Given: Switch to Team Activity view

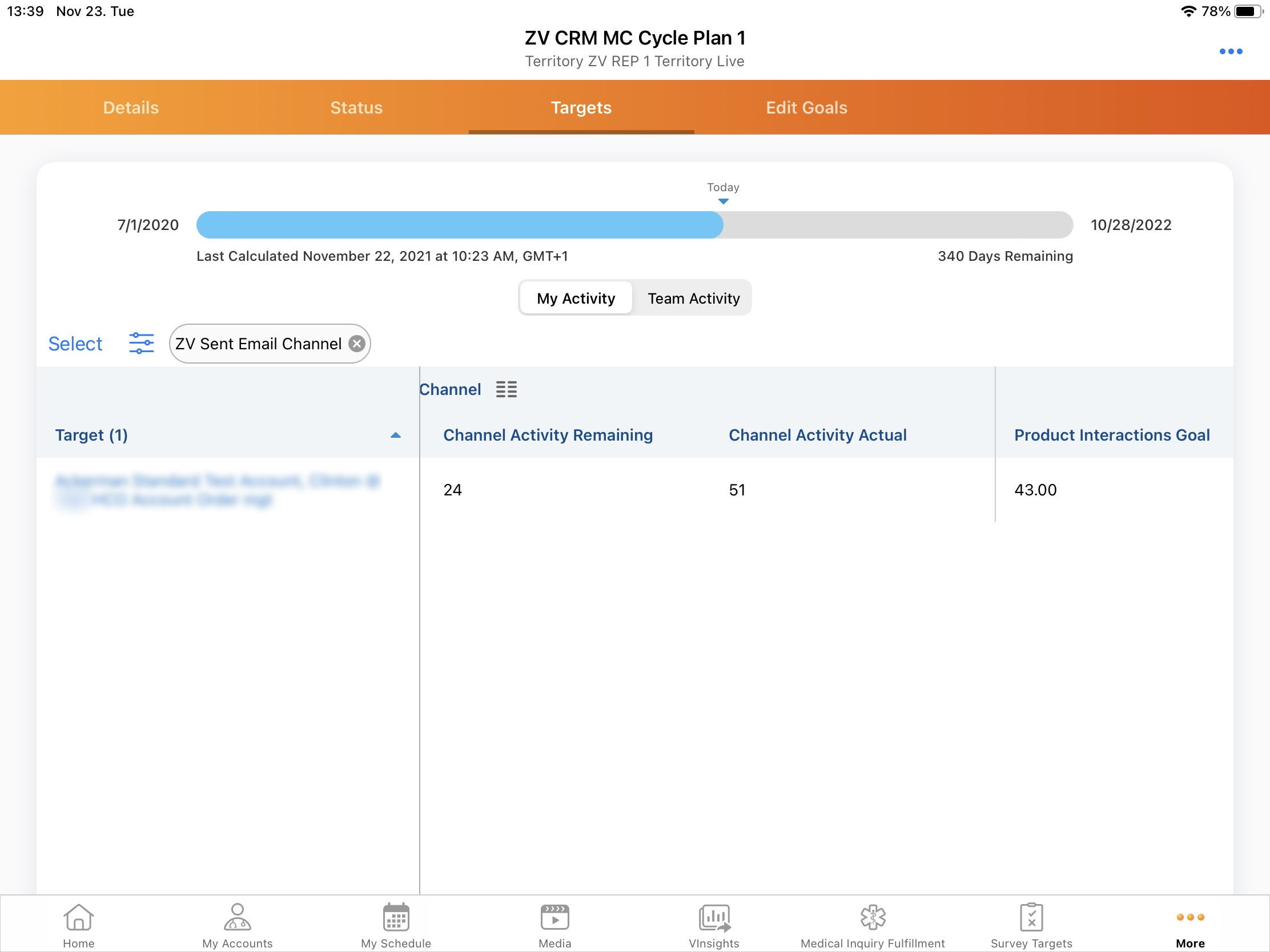Looking at the screenshot, I should point(693,298).
